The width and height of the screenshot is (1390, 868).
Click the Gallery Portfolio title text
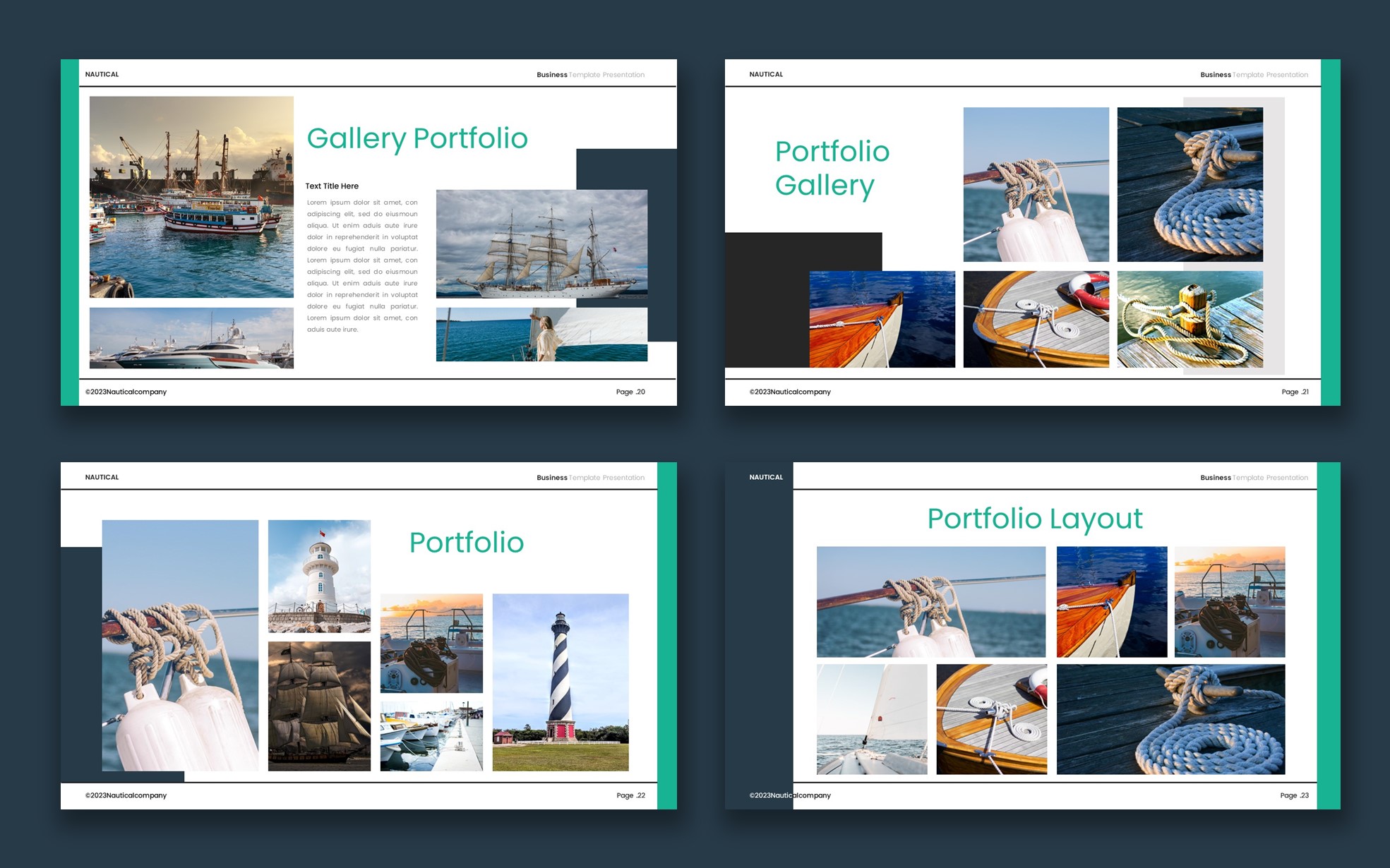[417, 139]
